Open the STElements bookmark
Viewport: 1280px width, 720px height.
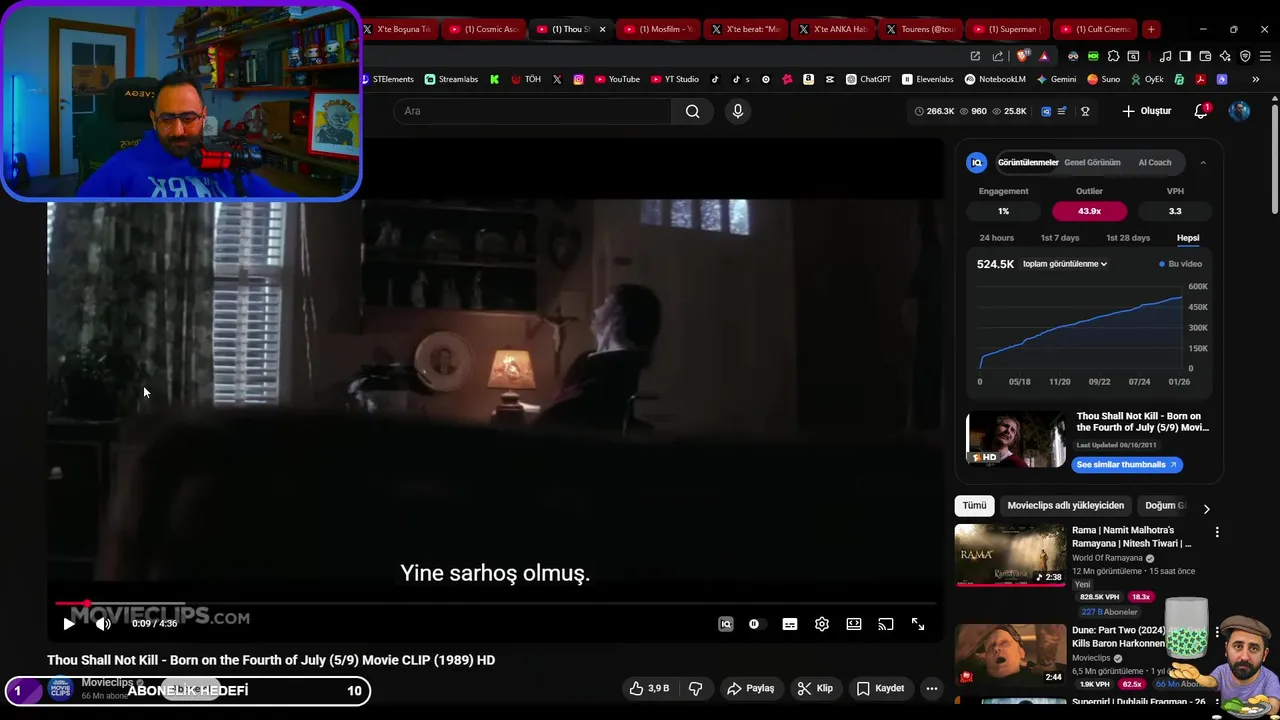tap(387, 79)
